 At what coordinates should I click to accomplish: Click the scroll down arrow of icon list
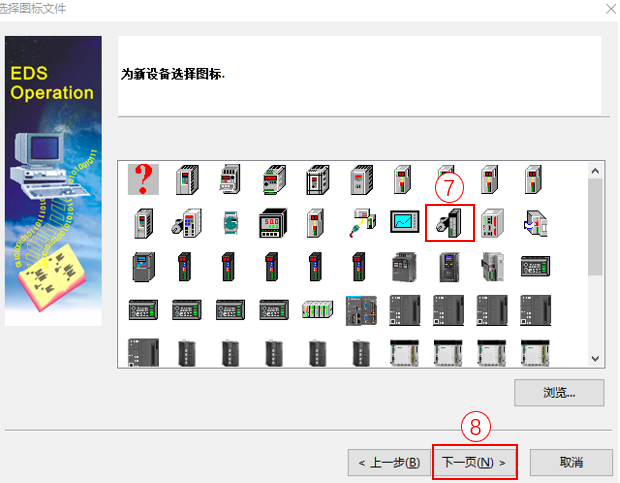(x=595, y=358)
